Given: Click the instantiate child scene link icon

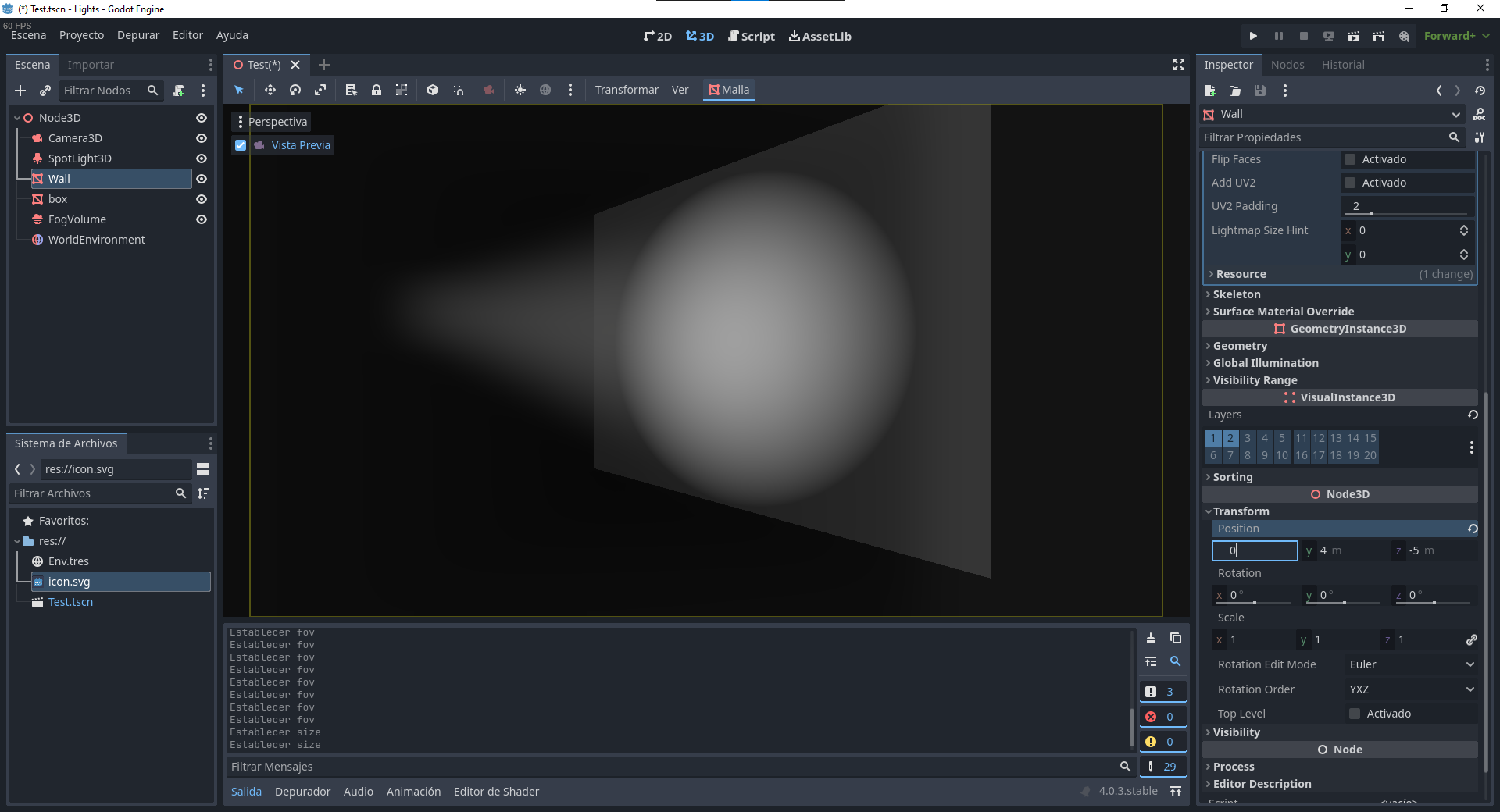Looking at the screenshot, I should click(45, 91).
